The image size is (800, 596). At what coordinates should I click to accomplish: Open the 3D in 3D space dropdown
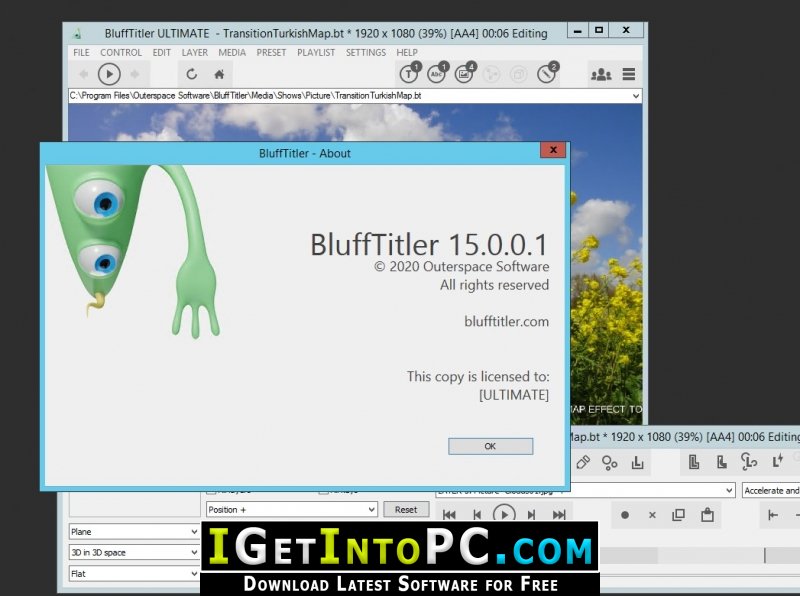[134, 552]
